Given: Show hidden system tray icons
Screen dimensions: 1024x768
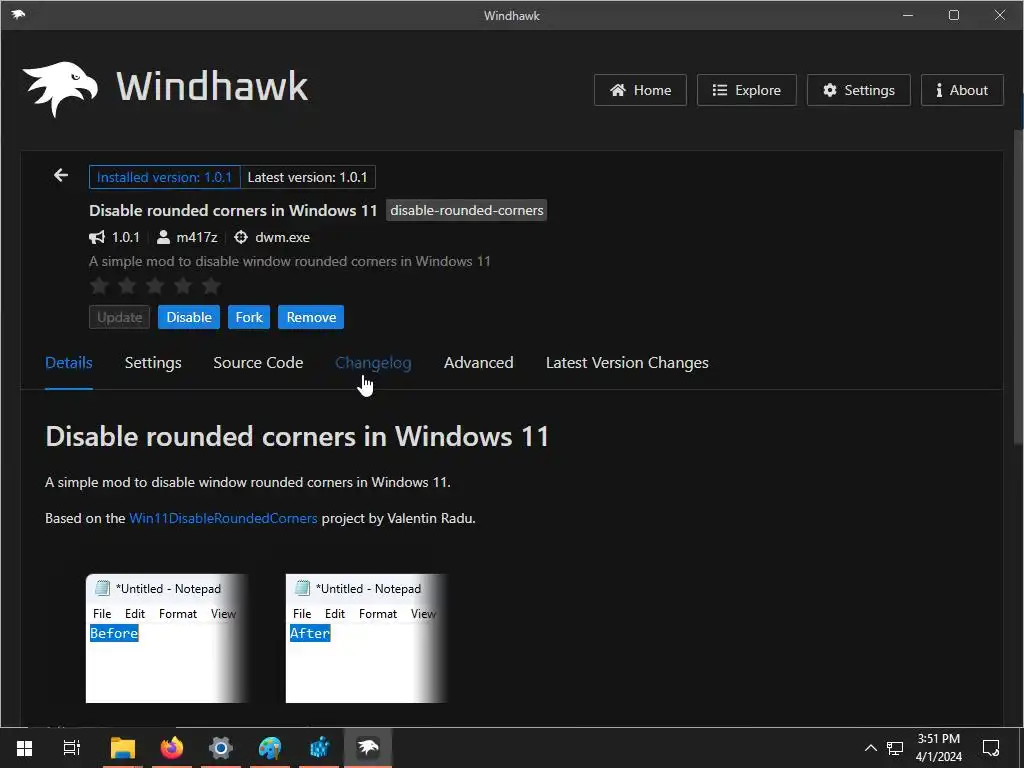Looking at the screenshot, I should [871, 748].
